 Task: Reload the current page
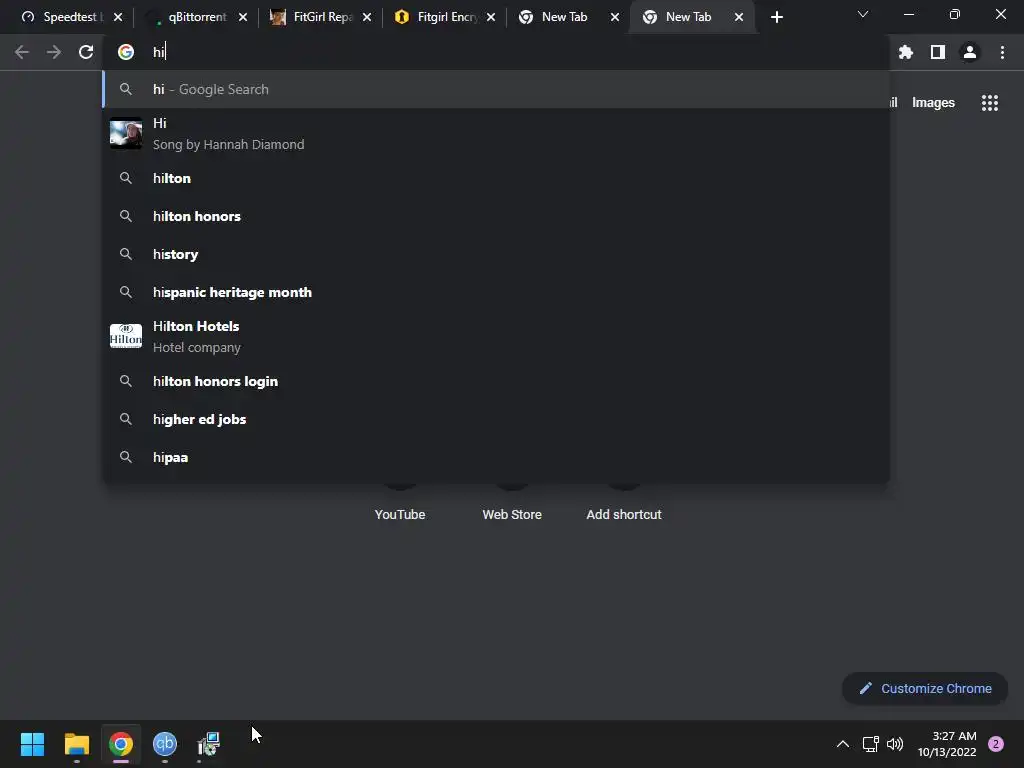point(86,52)
